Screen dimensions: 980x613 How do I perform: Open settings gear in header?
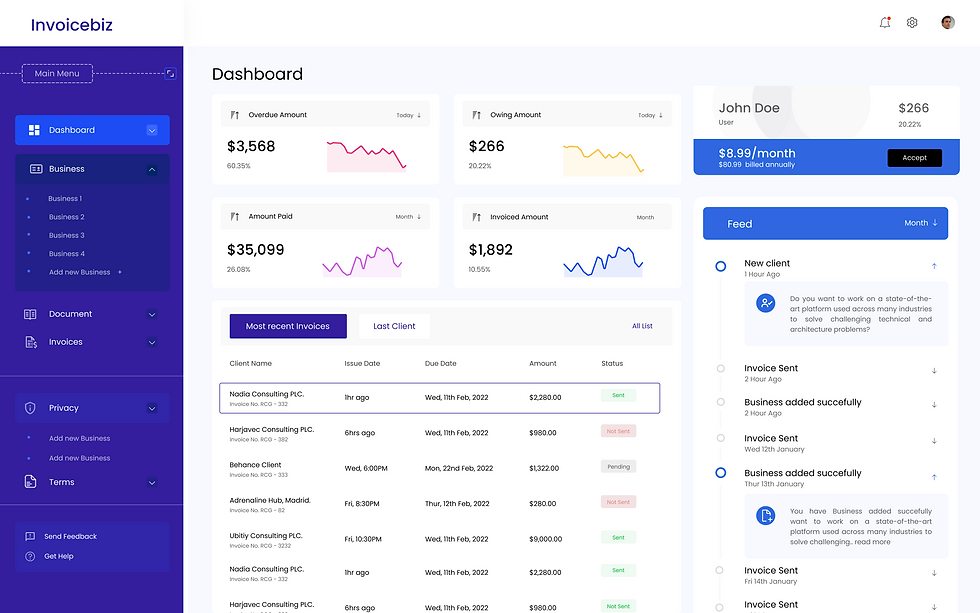point(912,22)
